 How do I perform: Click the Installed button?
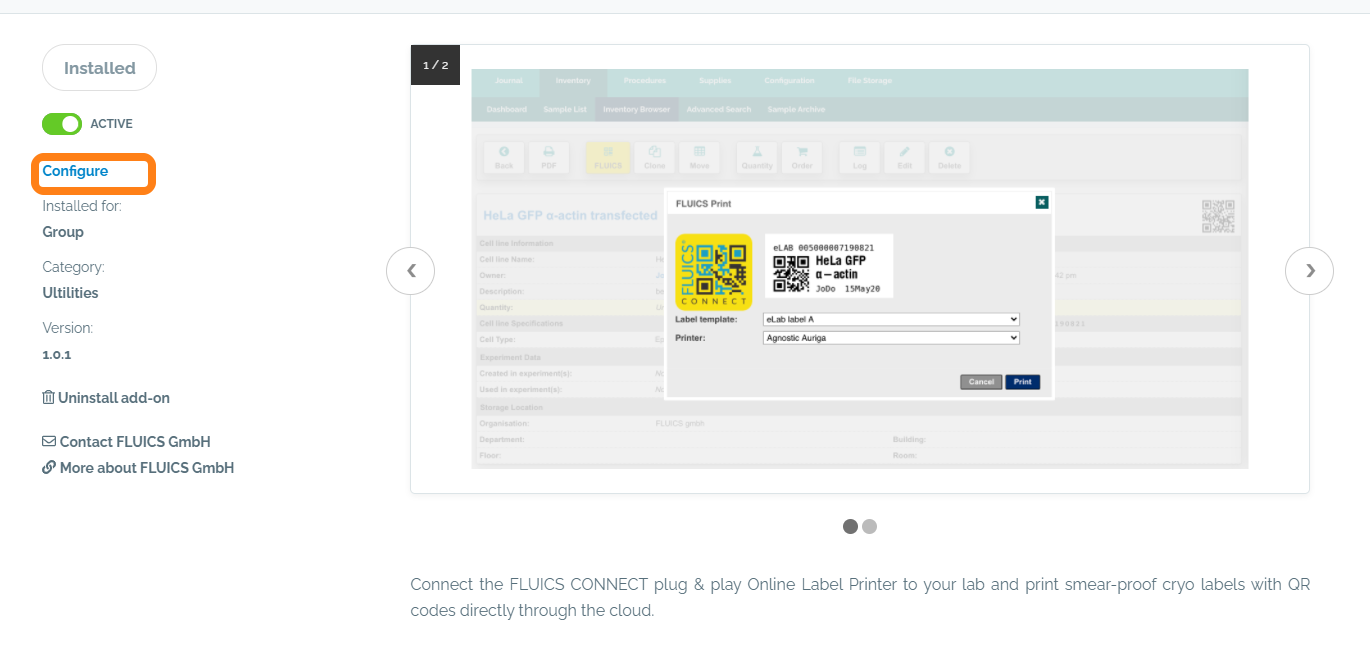pos(99,68)
